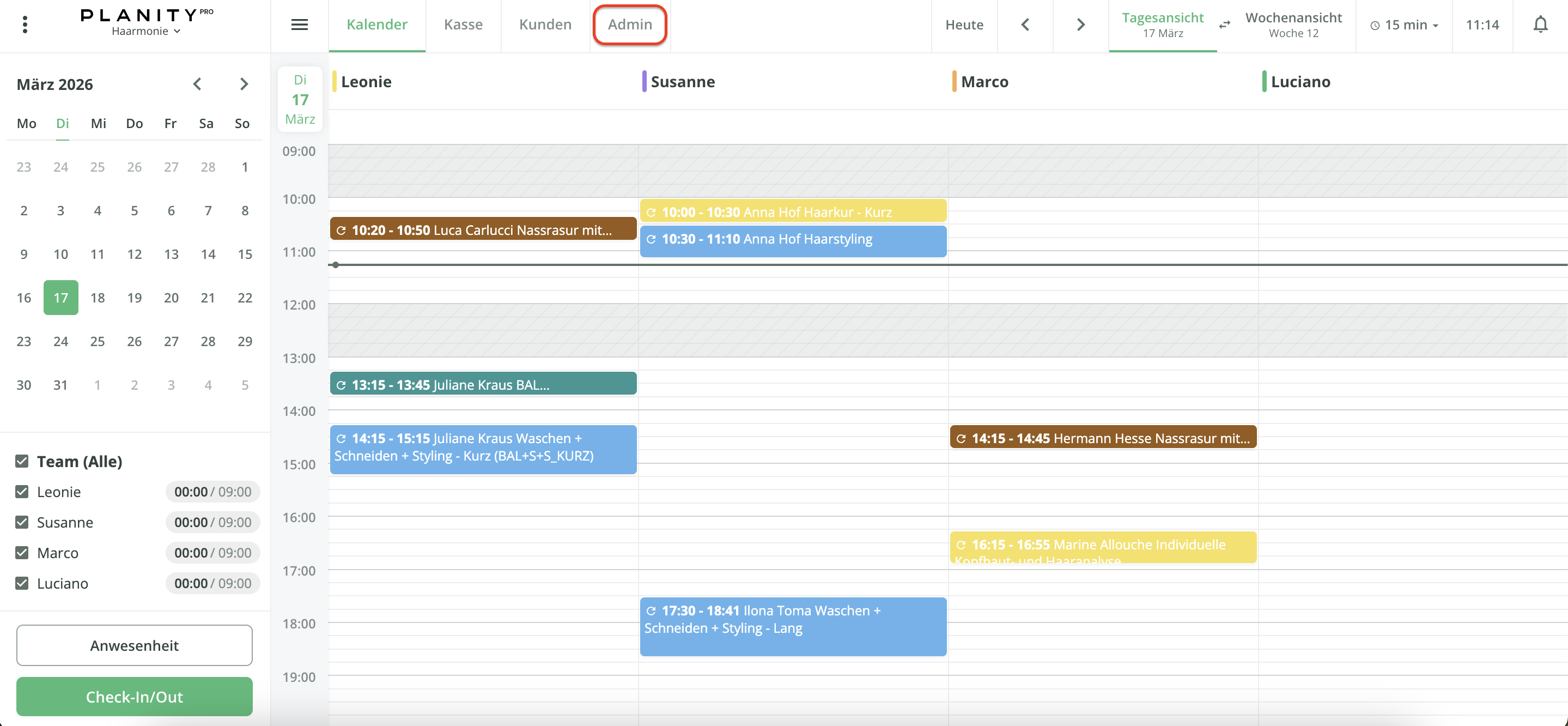
Task: Toggle the Luciano team checkbox
Action: pos(22,583)
